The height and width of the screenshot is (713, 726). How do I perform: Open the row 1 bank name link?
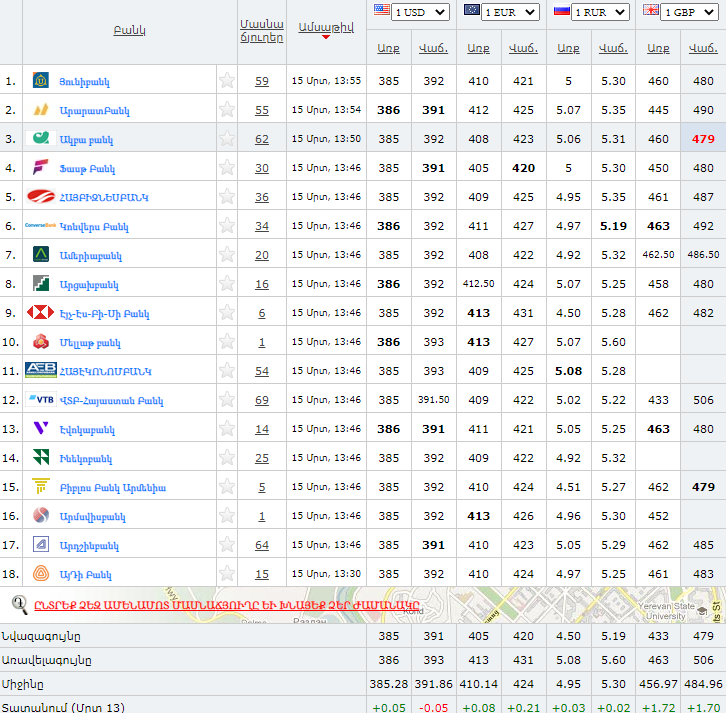[85, 82]
